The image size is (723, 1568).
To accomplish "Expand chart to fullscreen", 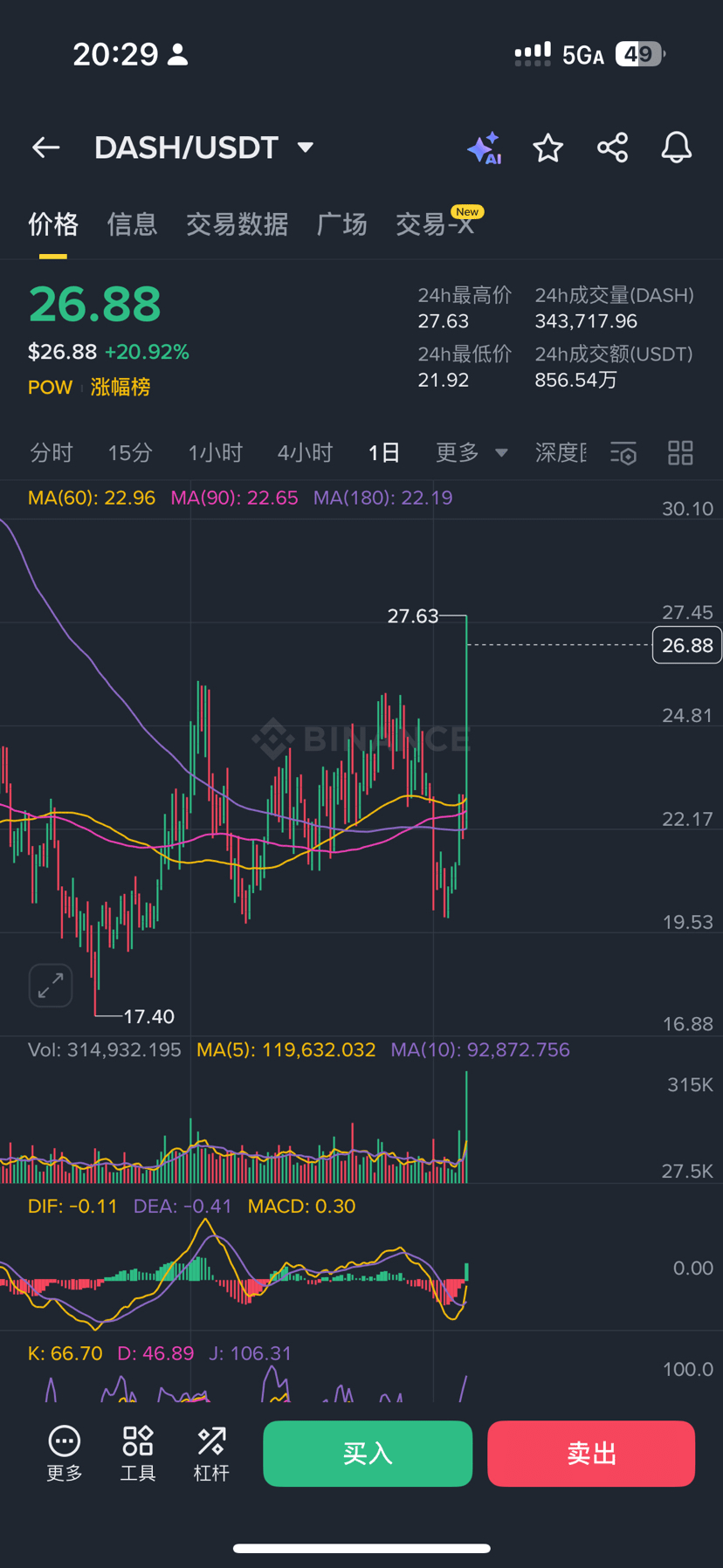I will [51, 986].
